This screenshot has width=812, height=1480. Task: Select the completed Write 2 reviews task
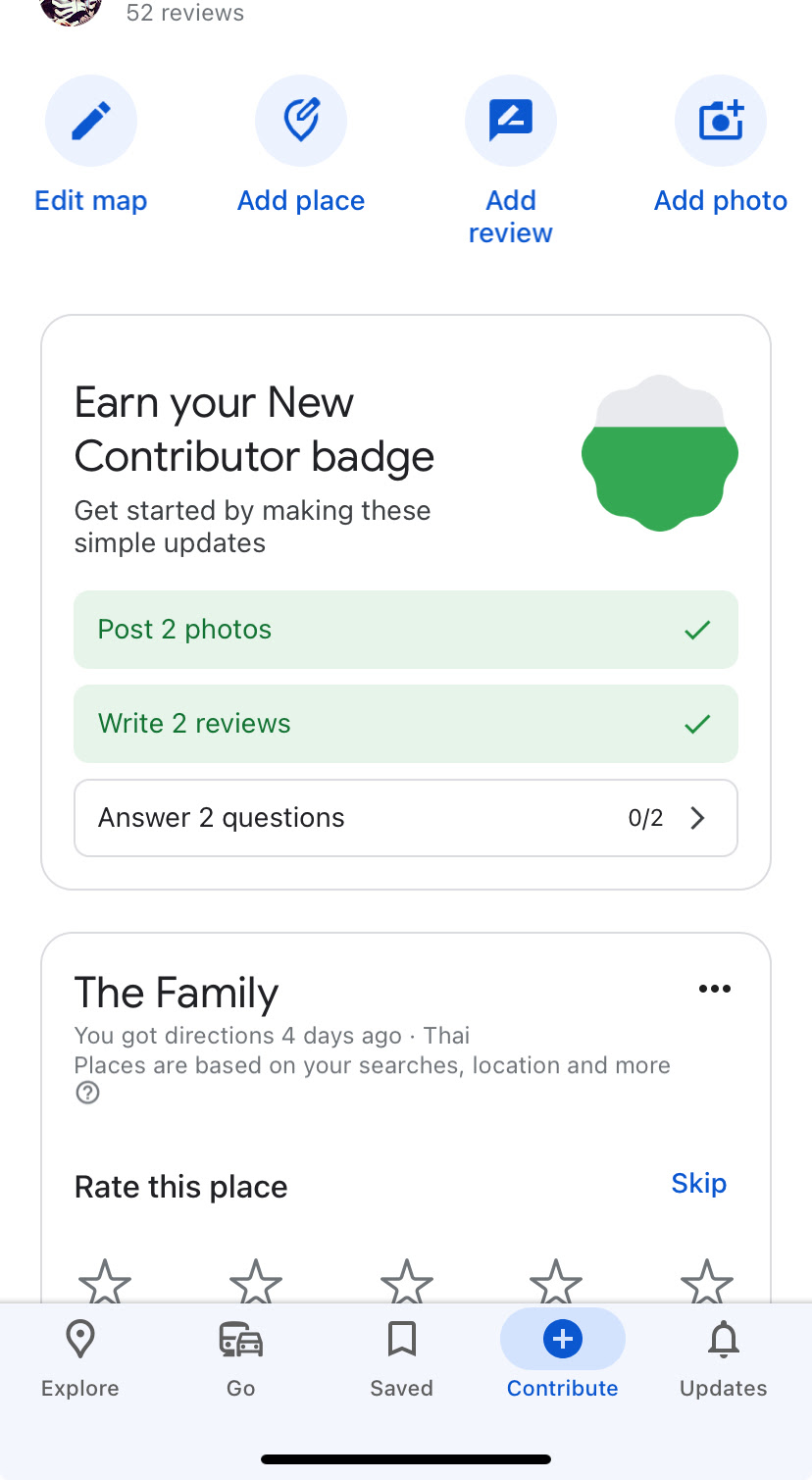pyautogui.click(x=406, y=724)
